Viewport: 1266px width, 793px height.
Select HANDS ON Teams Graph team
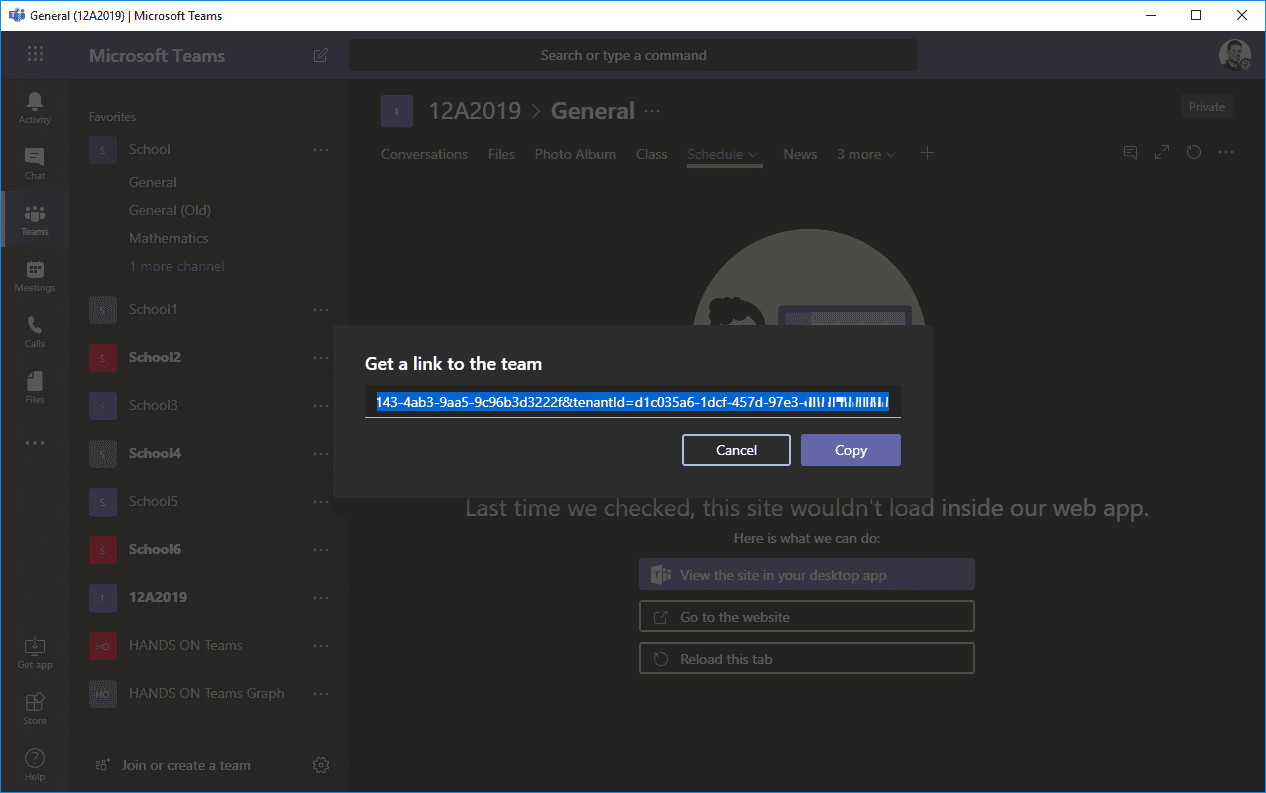pyautogui.click(x=207, y=693)
